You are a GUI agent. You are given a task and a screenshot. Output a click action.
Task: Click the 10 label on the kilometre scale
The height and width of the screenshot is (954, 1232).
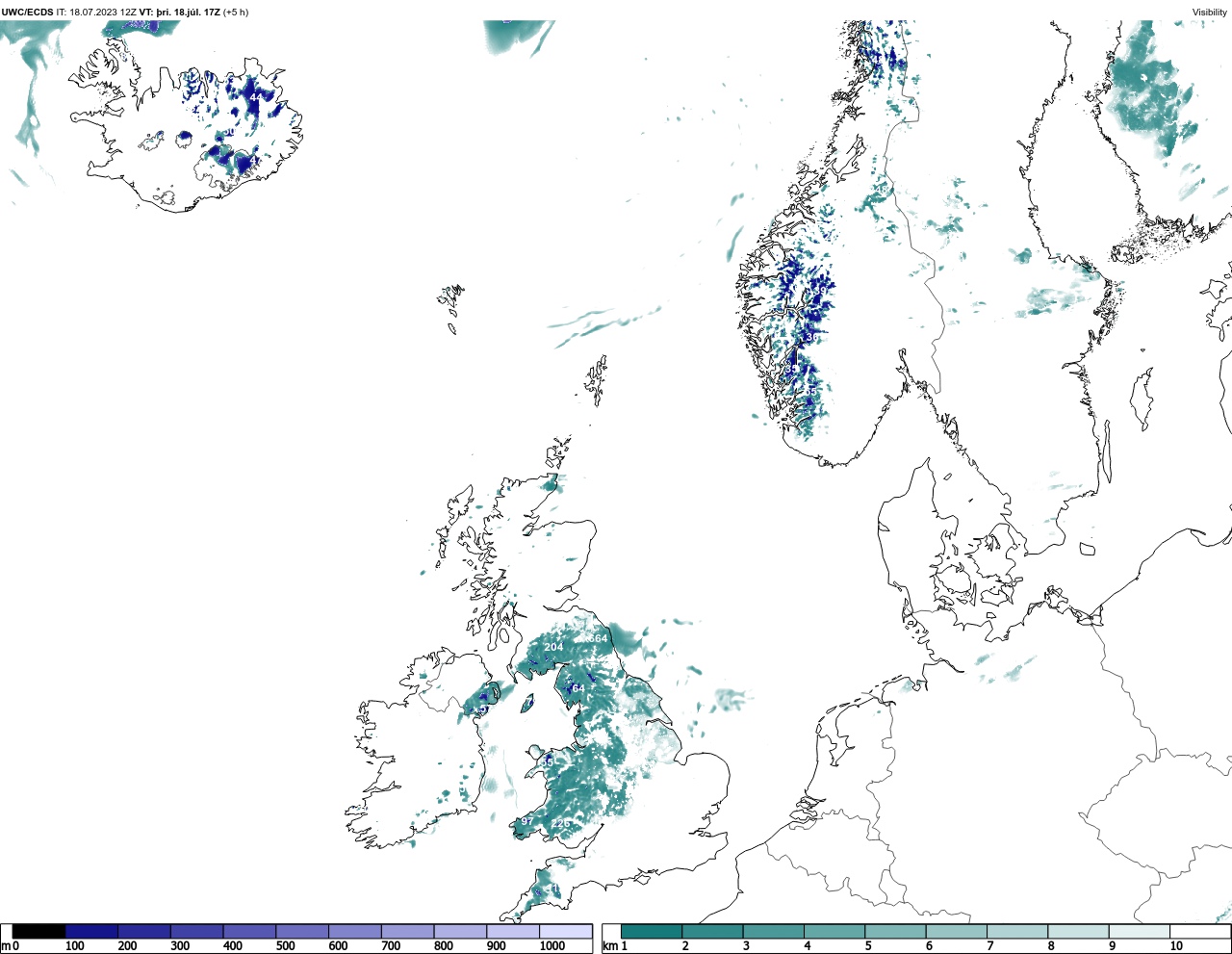click(x=1176, y=946)
